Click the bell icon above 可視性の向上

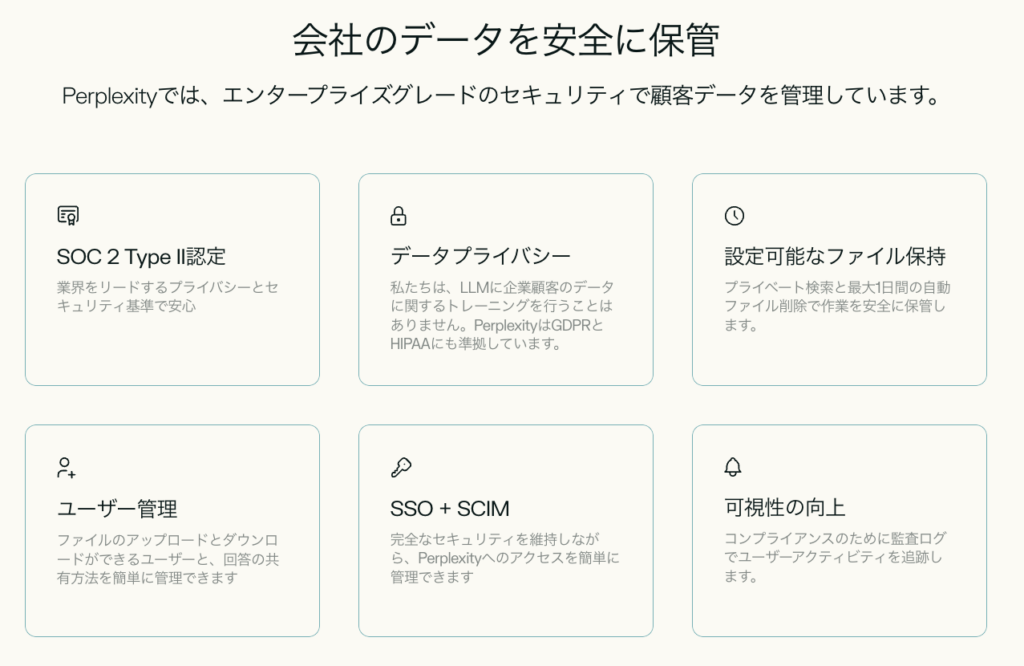point(733,467)
